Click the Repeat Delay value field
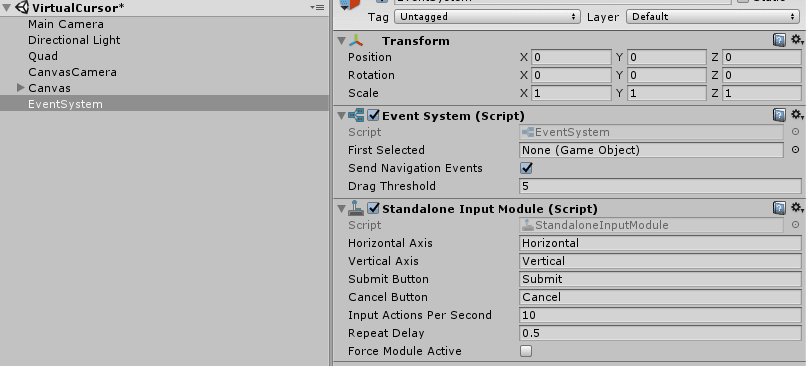The width and height of the screenshot is (806, 366). click(660, 333)
